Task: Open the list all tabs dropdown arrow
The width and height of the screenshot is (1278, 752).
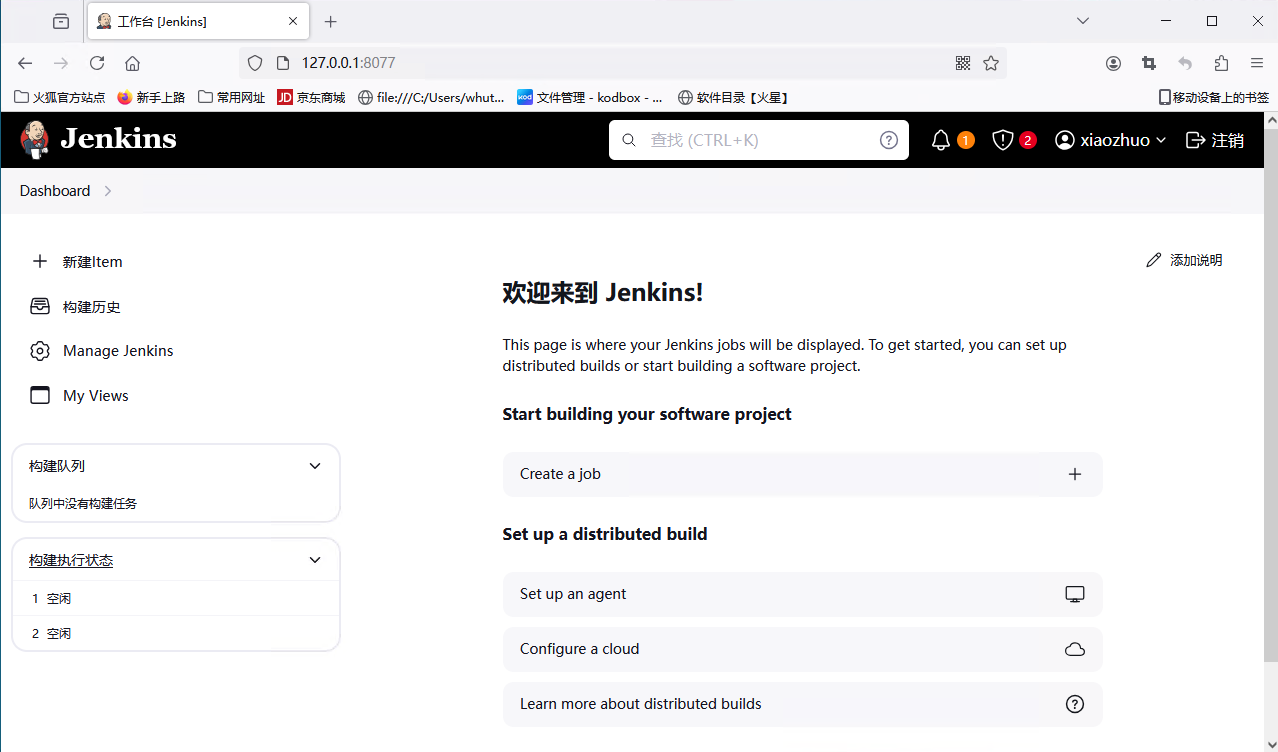Action: click(x=1083, y=21)
